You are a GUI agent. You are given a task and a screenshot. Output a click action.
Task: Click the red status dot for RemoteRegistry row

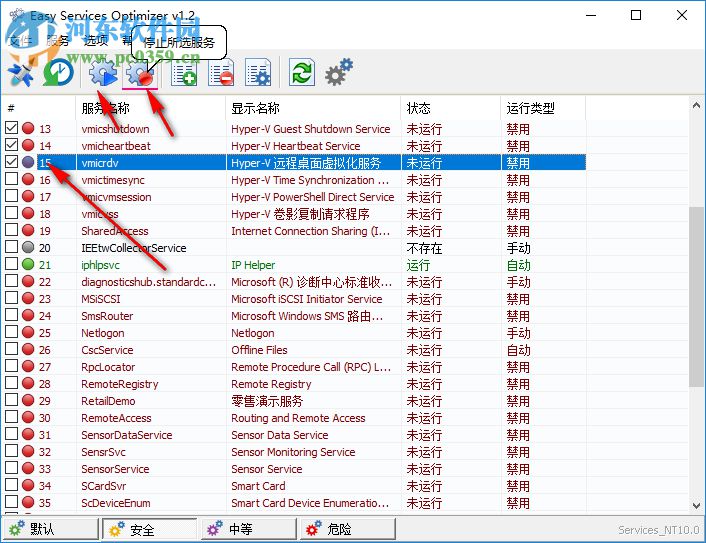coord(28,383)
